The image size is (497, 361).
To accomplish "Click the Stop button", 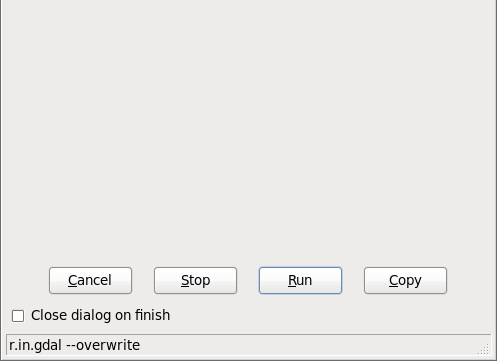I will 195,280.
